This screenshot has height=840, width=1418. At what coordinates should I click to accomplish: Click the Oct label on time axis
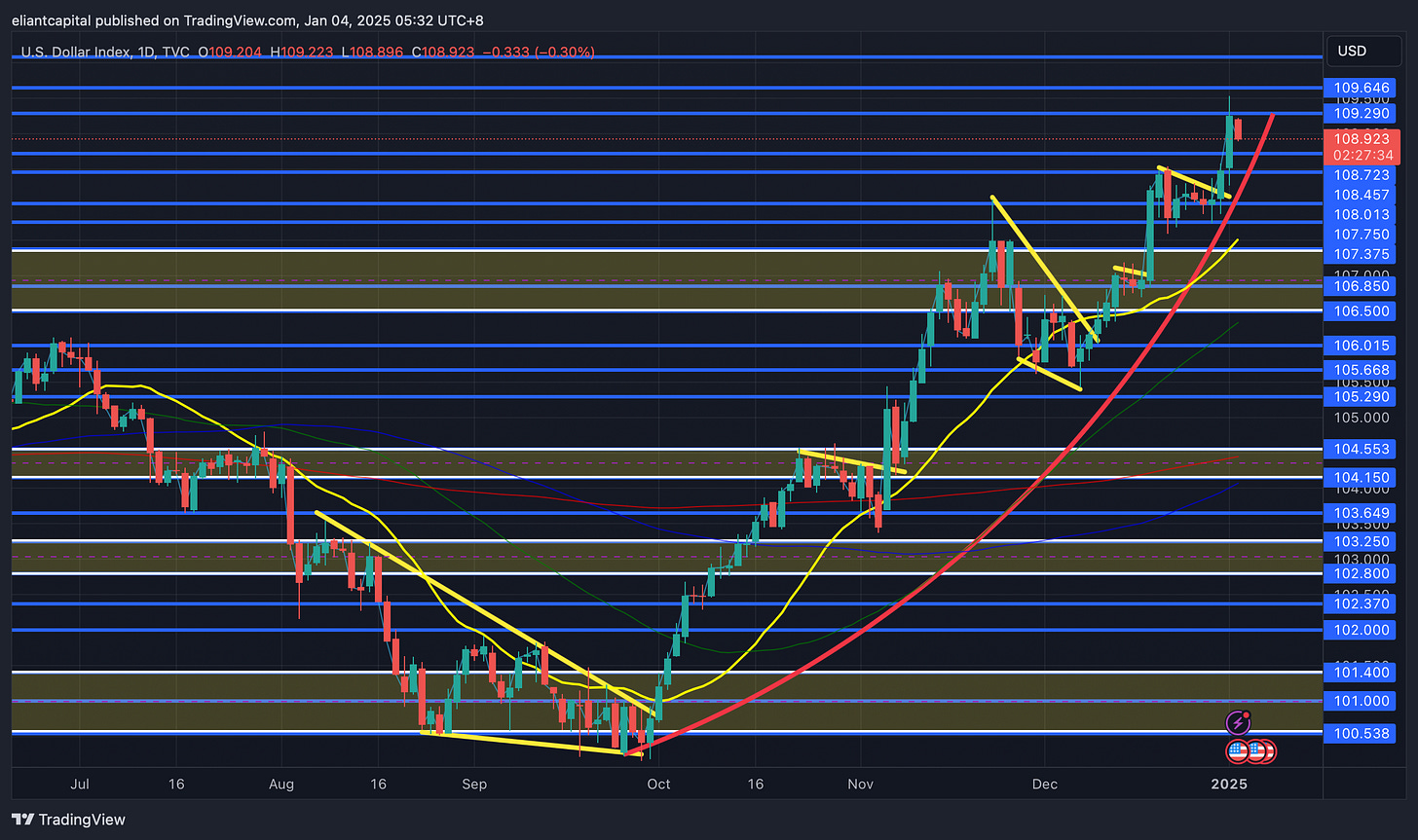[658, 784]
